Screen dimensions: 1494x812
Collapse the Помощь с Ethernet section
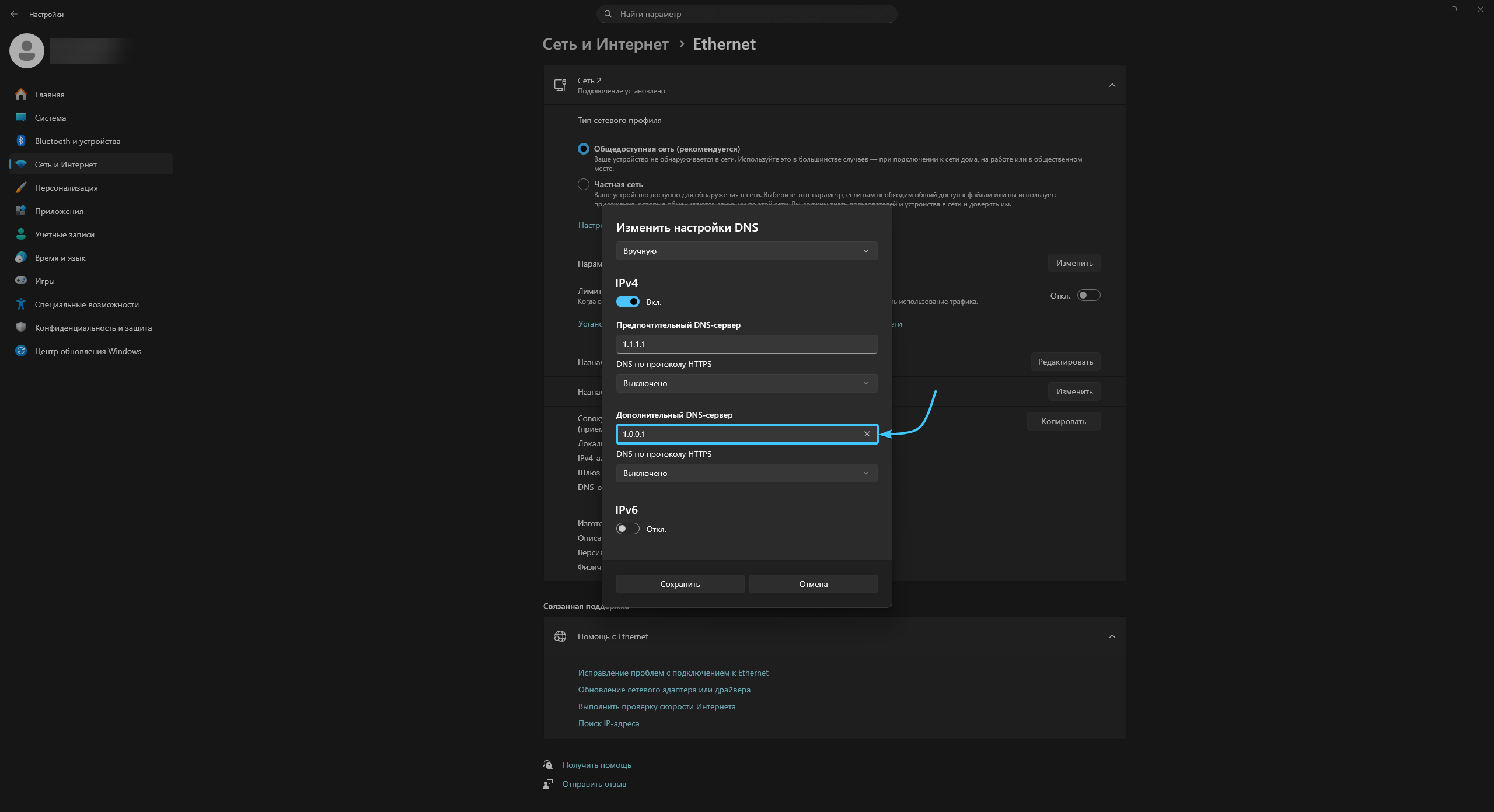tap(1112, 636)
